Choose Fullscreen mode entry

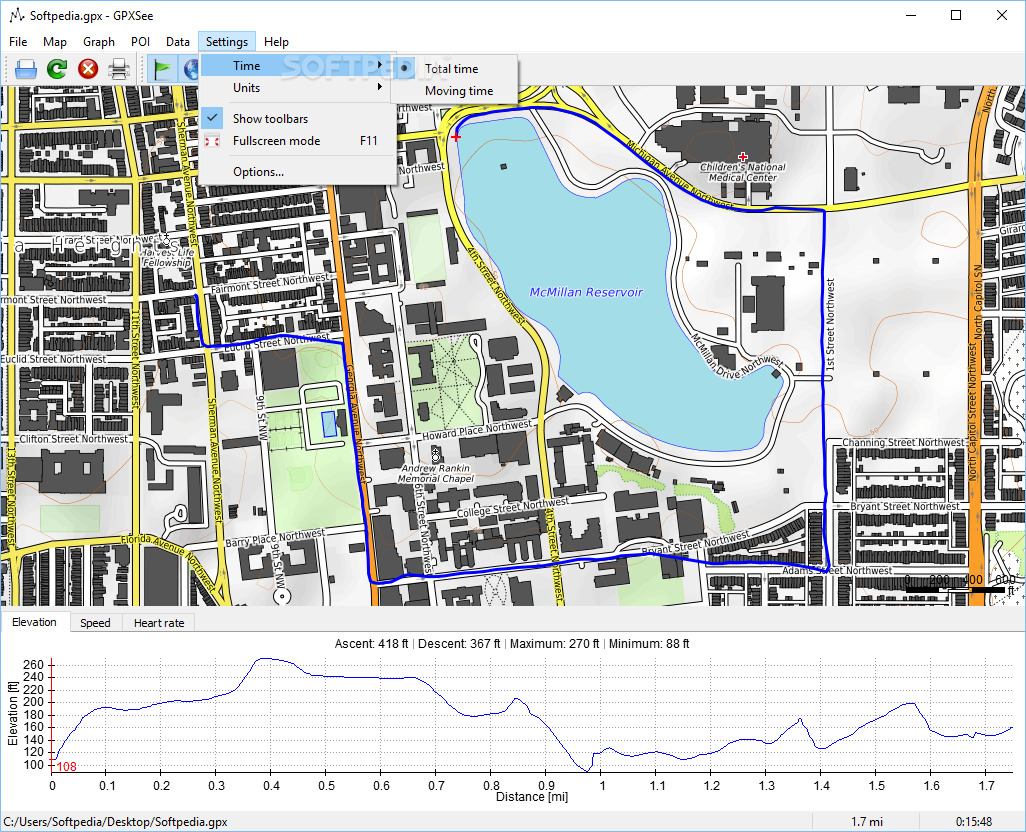(x=297, y=141)
